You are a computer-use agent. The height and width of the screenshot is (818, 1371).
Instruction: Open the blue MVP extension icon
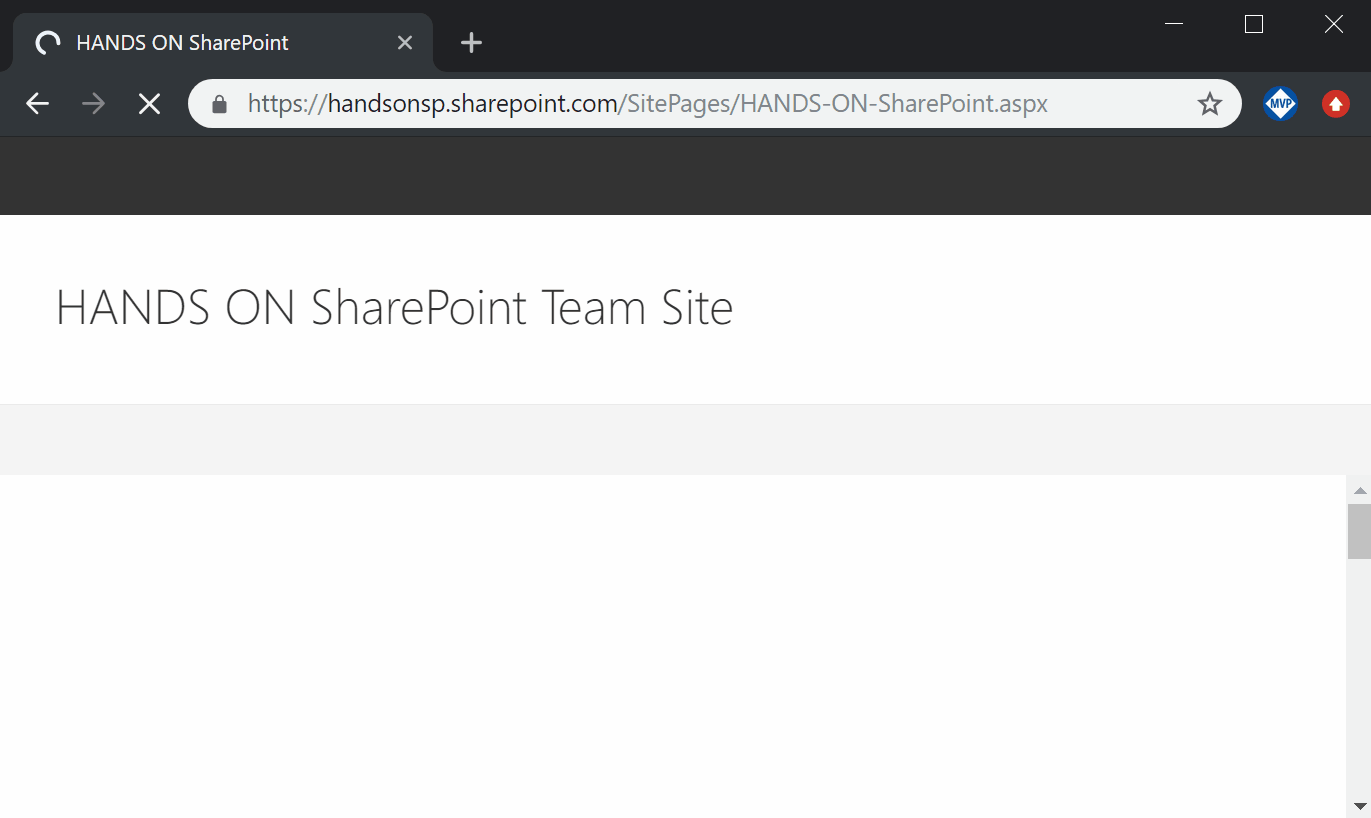(1280, 104)
